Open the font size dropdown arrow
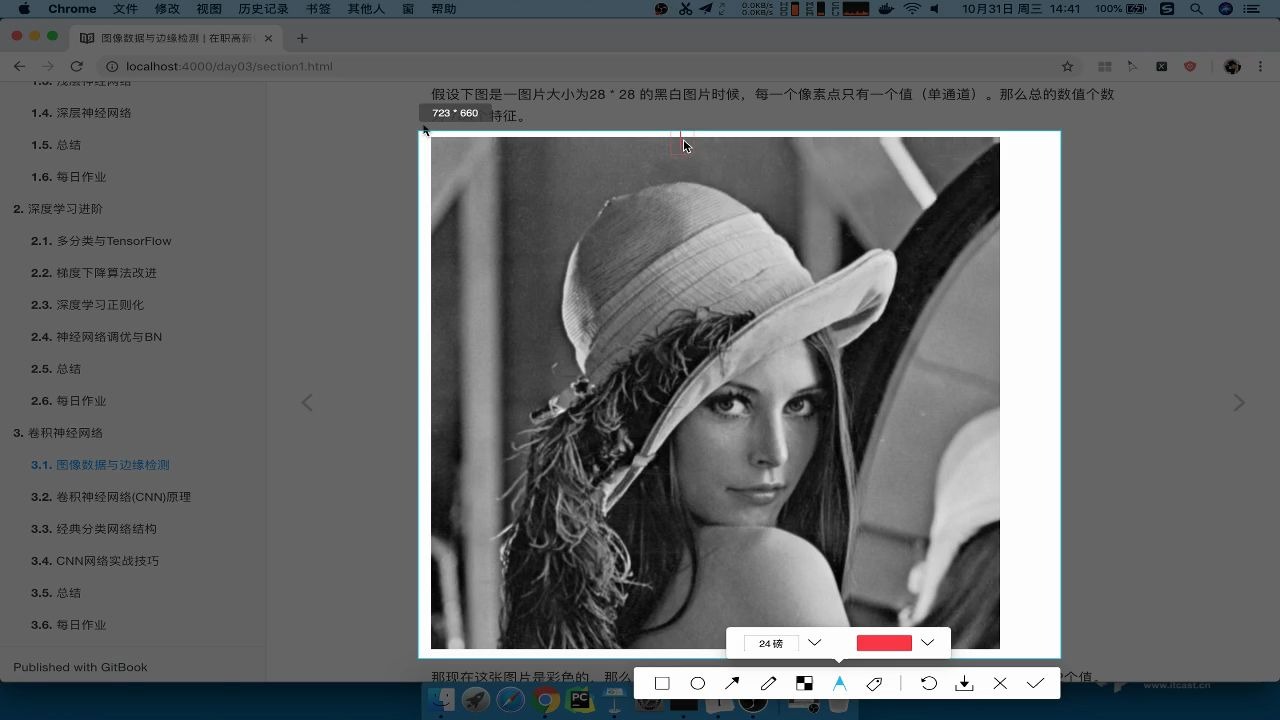Image resolution: width=1280 pixels, height=720 pixels. 814,643
